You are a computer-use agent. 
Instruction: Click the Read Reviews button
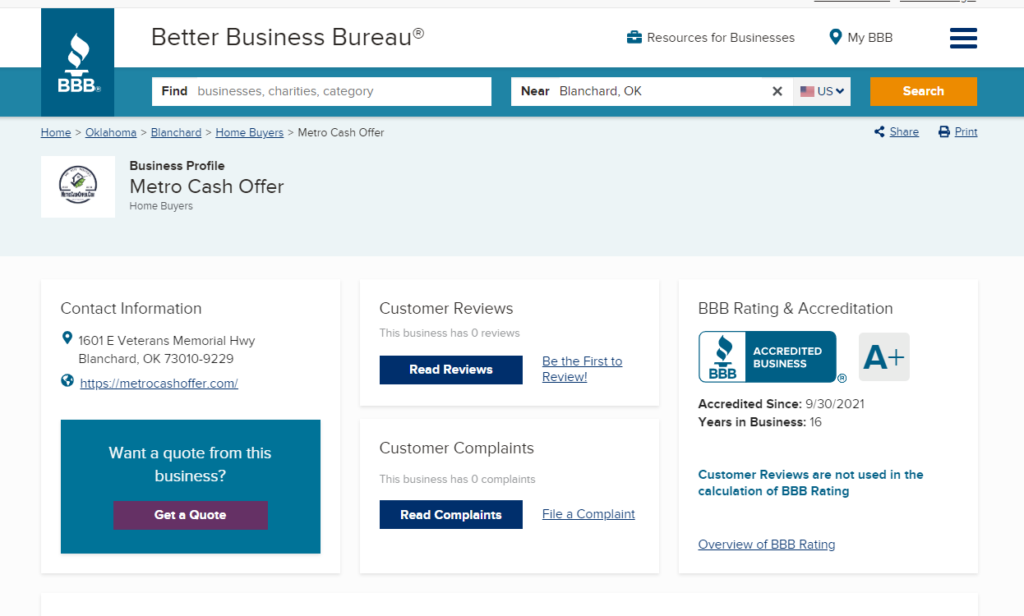[451, 370]
